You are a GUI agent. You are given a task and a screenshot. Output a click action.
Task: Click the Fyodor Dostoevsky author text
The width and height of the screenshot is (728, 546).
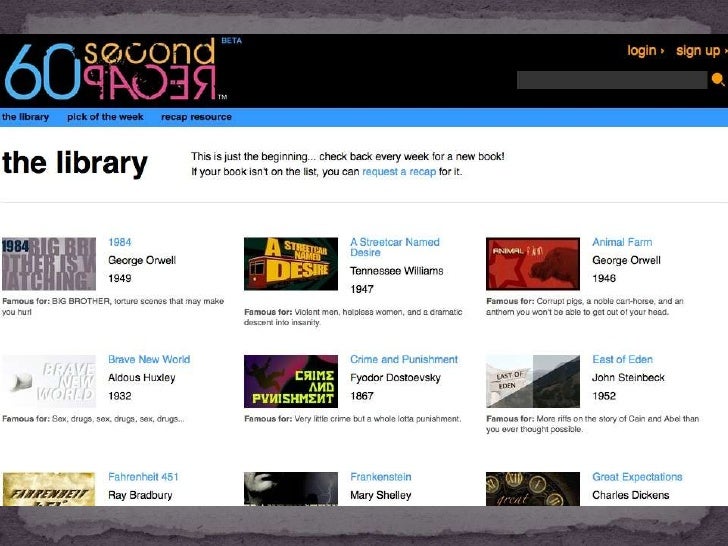tap(395, 378)
